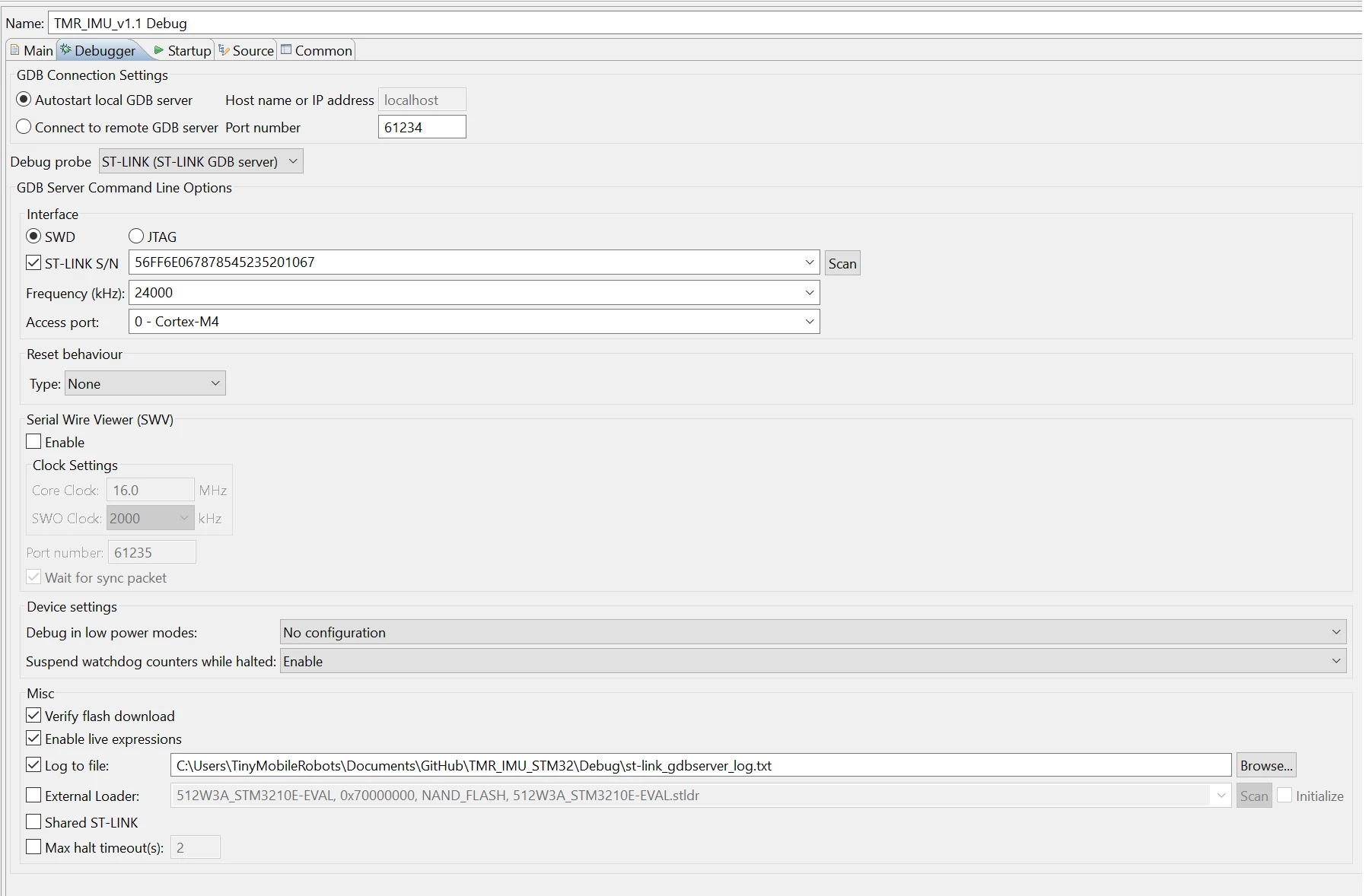Viewport: 1372px width, 896px height.
Task: Open the Reset behaviour Type dropdown
Action: [x=145, y=383]
